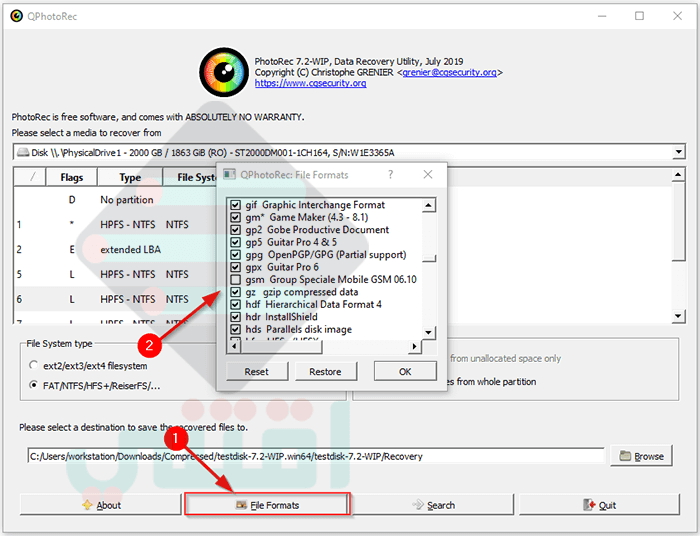
Task: Click the recovery destination path field
Action: [x=316, y=456]
